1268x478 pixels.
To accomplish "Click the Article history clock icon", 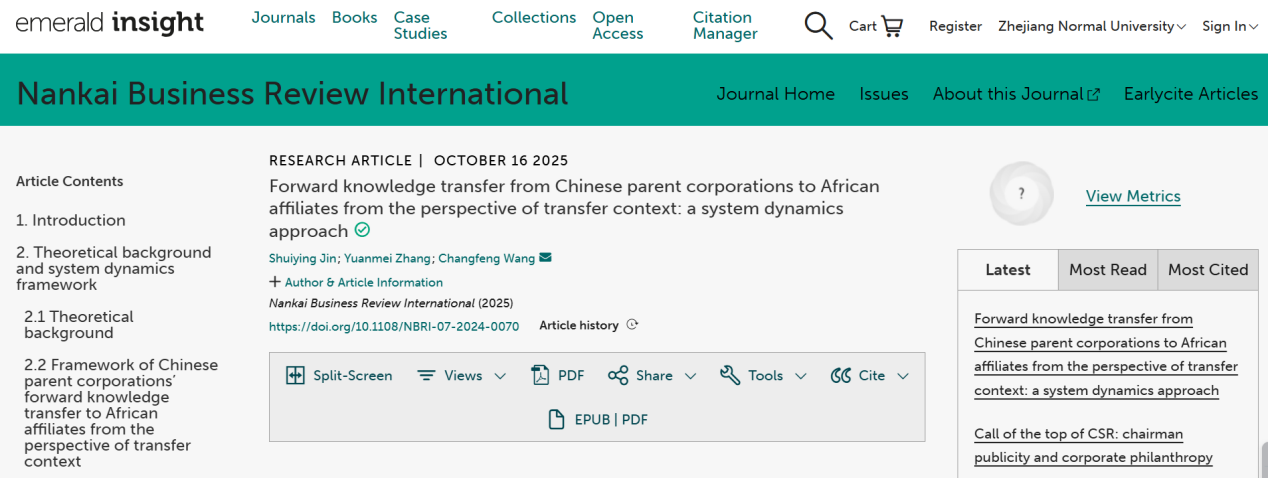I will 632,325.
